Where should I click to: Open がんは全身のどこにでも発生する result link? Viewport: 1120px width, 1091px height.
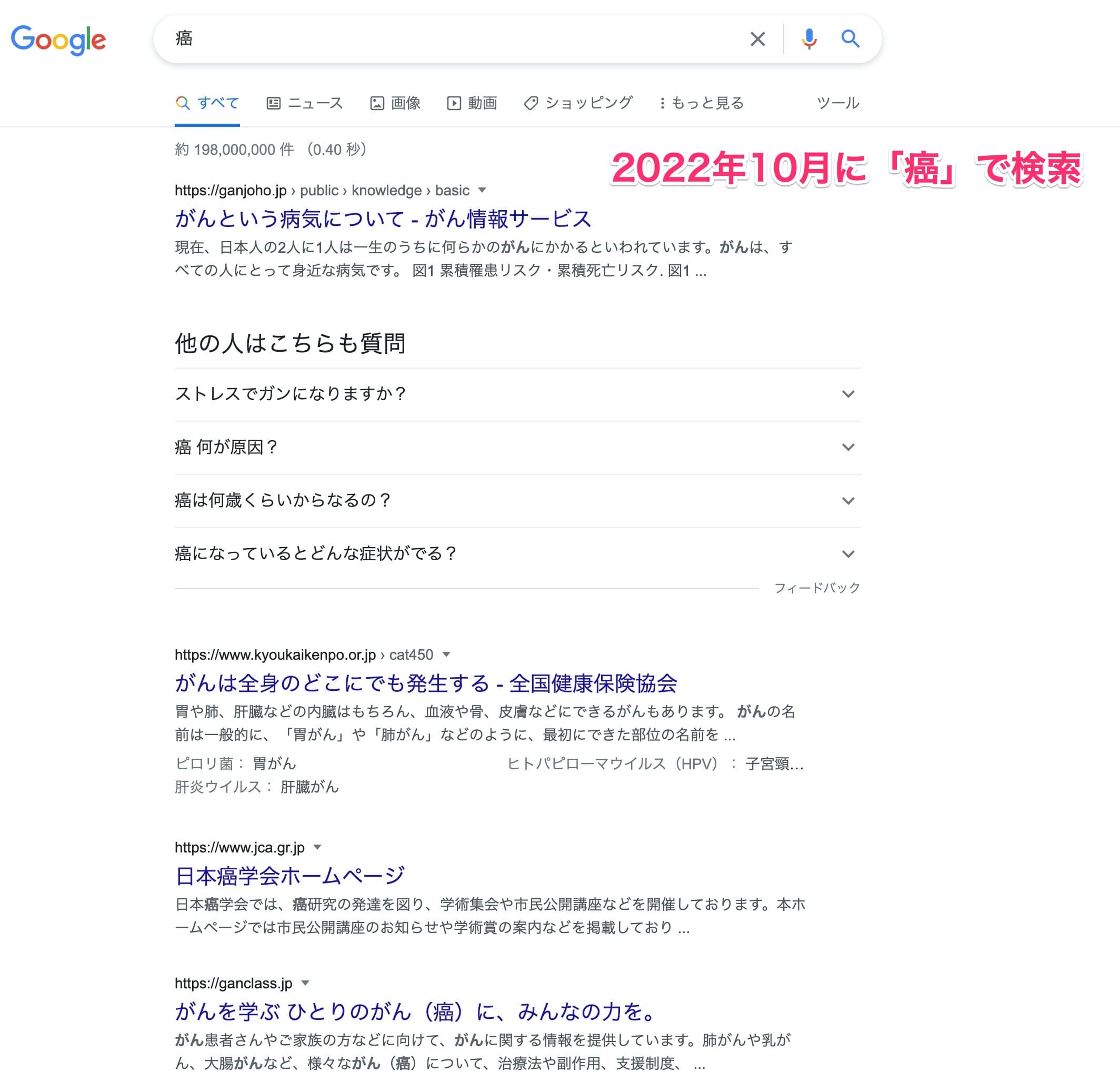pyautogui.click(x=426, y=683)
